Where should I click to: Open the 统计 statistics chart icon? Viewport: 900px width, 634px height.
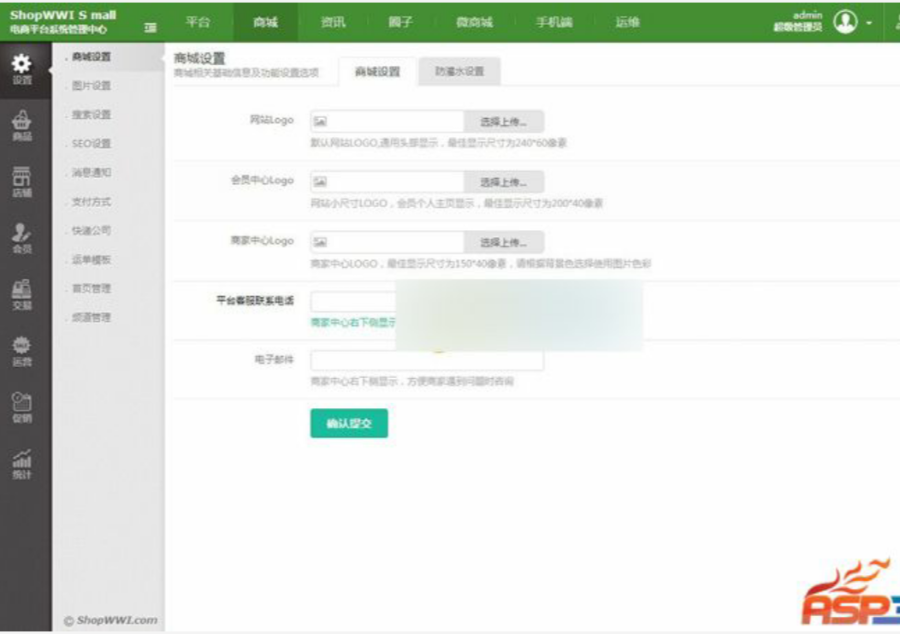tap(22, 464)
